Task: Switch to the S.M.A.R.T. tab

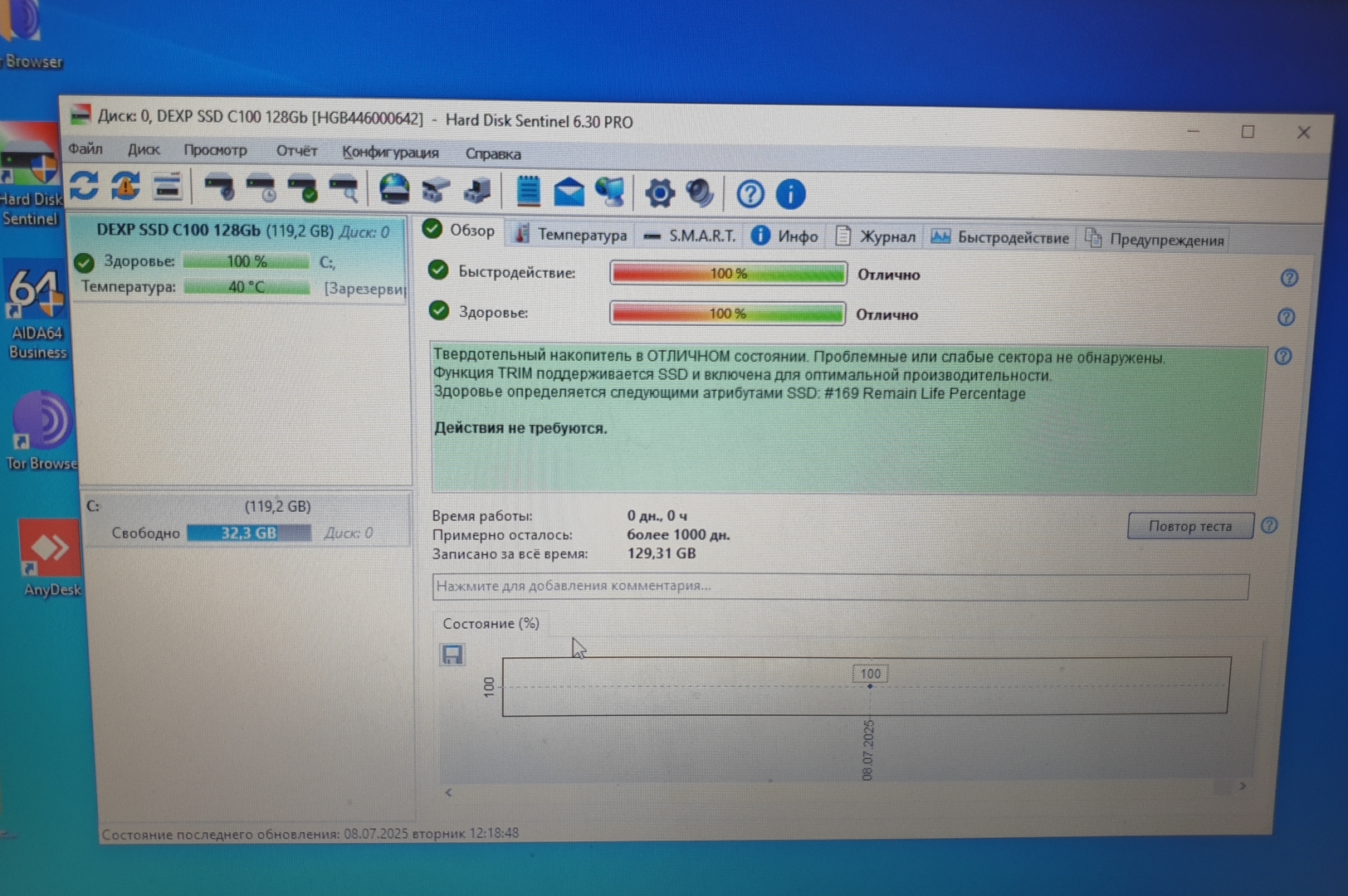Action: (x=691, y=236)
